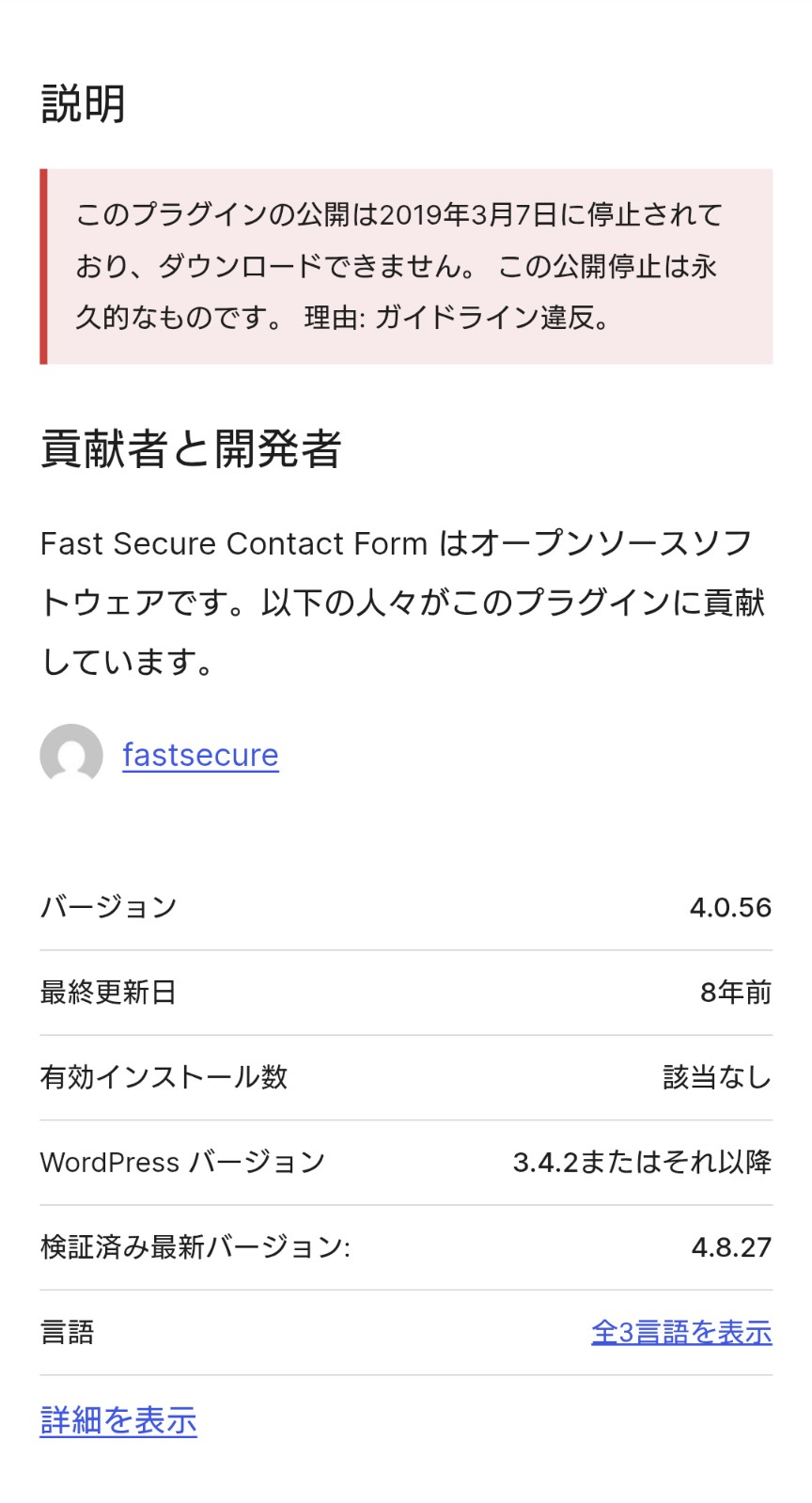Open the fastsecure contributor profile link

coord(200,755)
